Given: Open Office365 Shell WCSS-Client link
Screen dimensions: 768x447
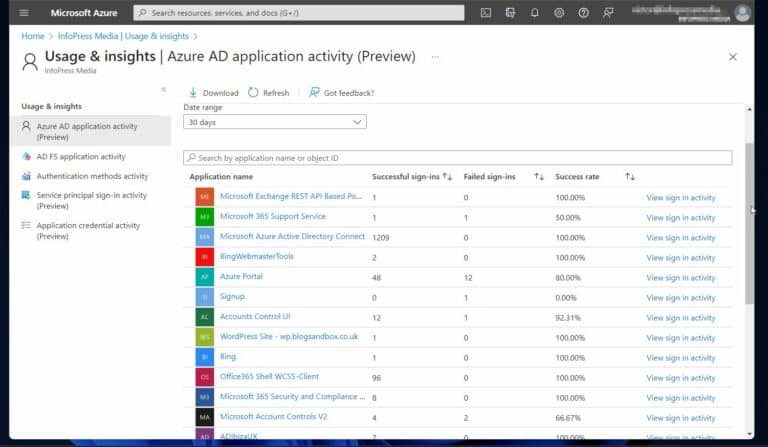Looking at the screenshot, I should pos(269,376).
